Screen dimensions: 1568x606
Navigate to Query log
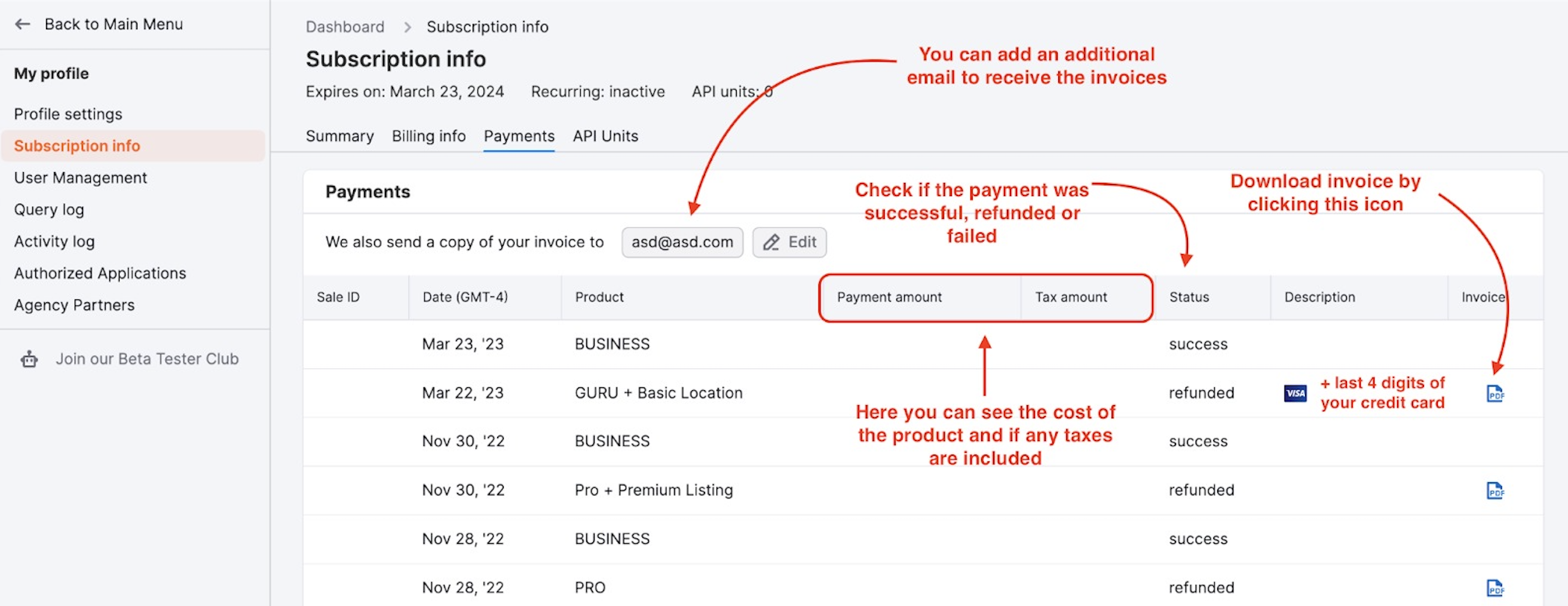click(x=48, y=210)
